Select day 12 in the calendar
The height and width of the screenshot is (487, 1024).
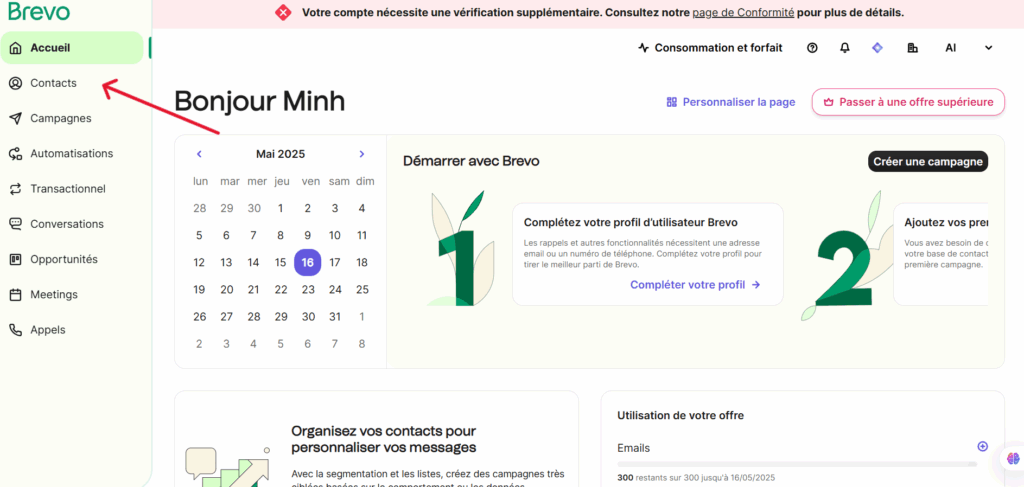(199, 262)
